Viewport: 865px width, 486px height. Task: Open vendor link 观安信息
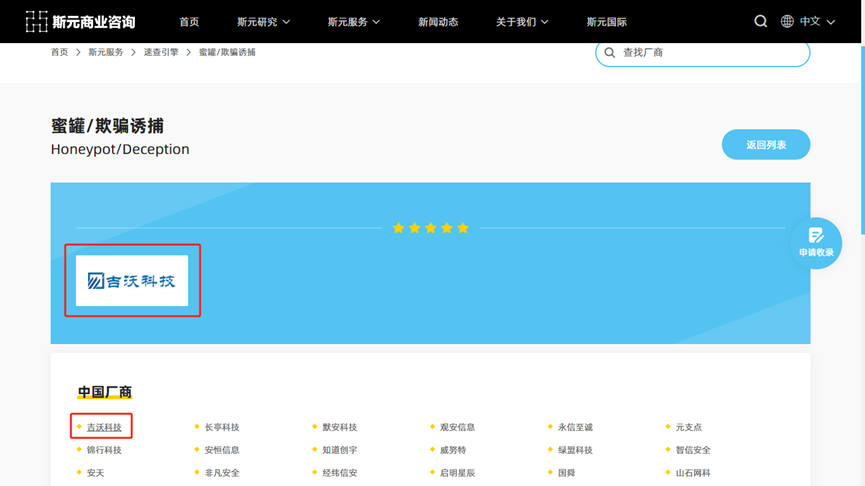click(x=457, y=427)
